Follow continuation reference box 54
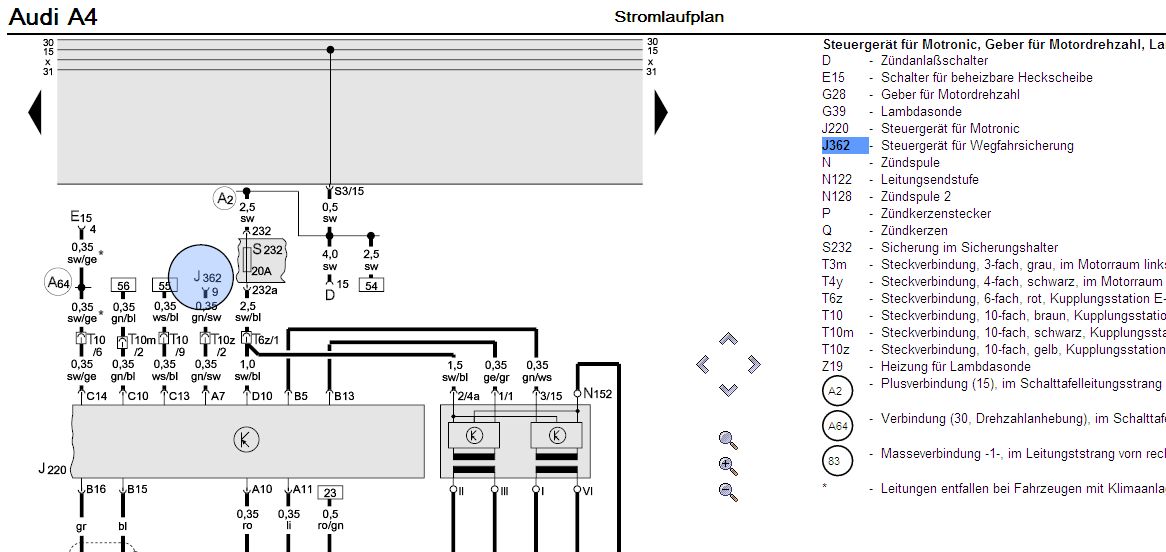This screenshot has height=552, width=1166. coord(371,285)
